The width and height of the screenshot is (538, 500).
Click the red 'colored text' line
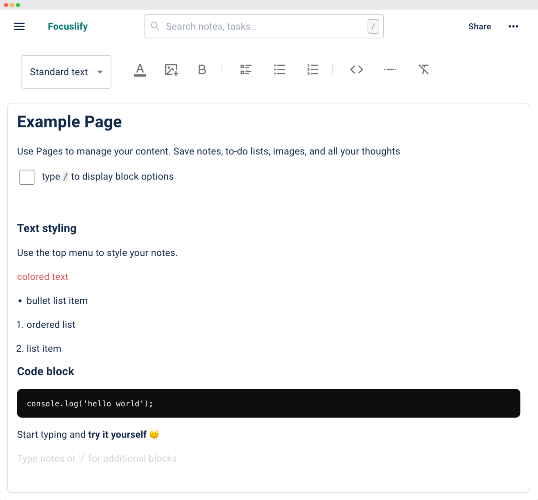coord(43,277)
